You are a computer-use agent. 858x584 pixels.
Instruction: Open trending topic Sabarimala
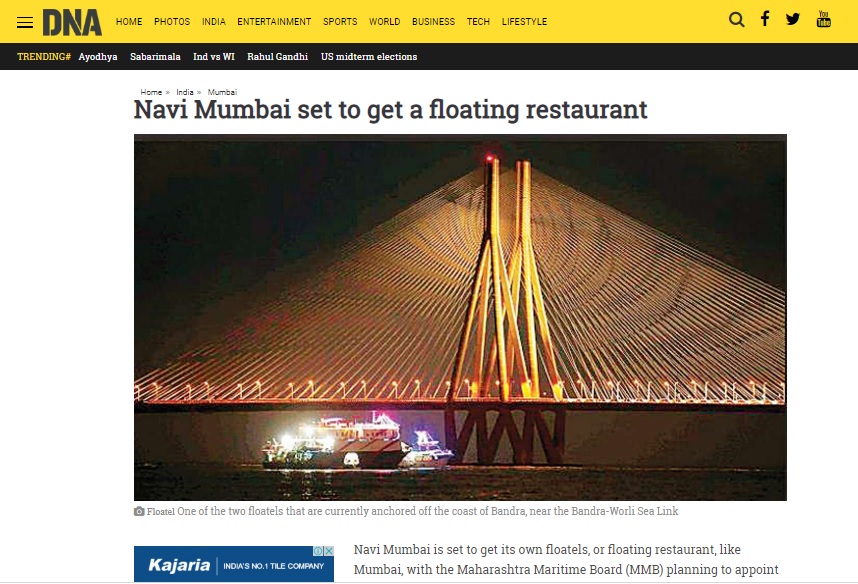click(155, 56)
